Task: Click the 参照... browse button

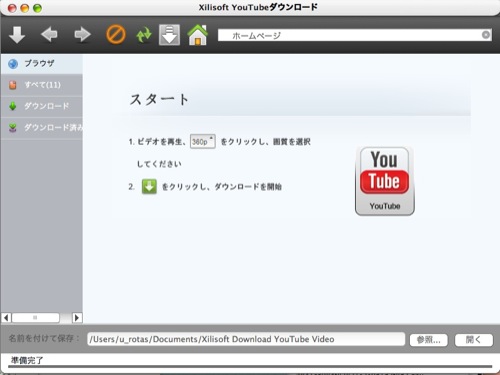Action: tap(429, 340)
